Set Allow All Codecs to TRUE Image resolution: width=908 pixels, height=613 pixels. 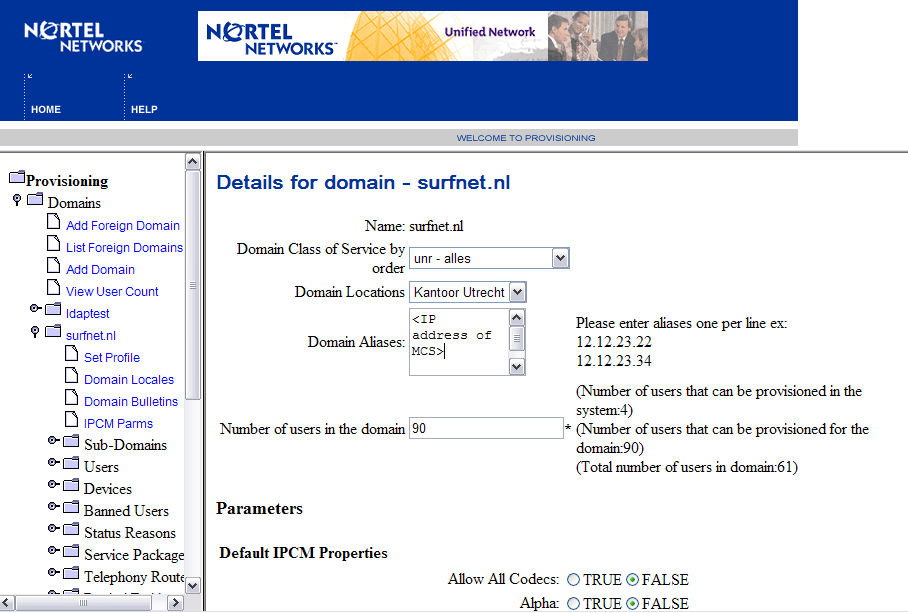tap(573, 579)
